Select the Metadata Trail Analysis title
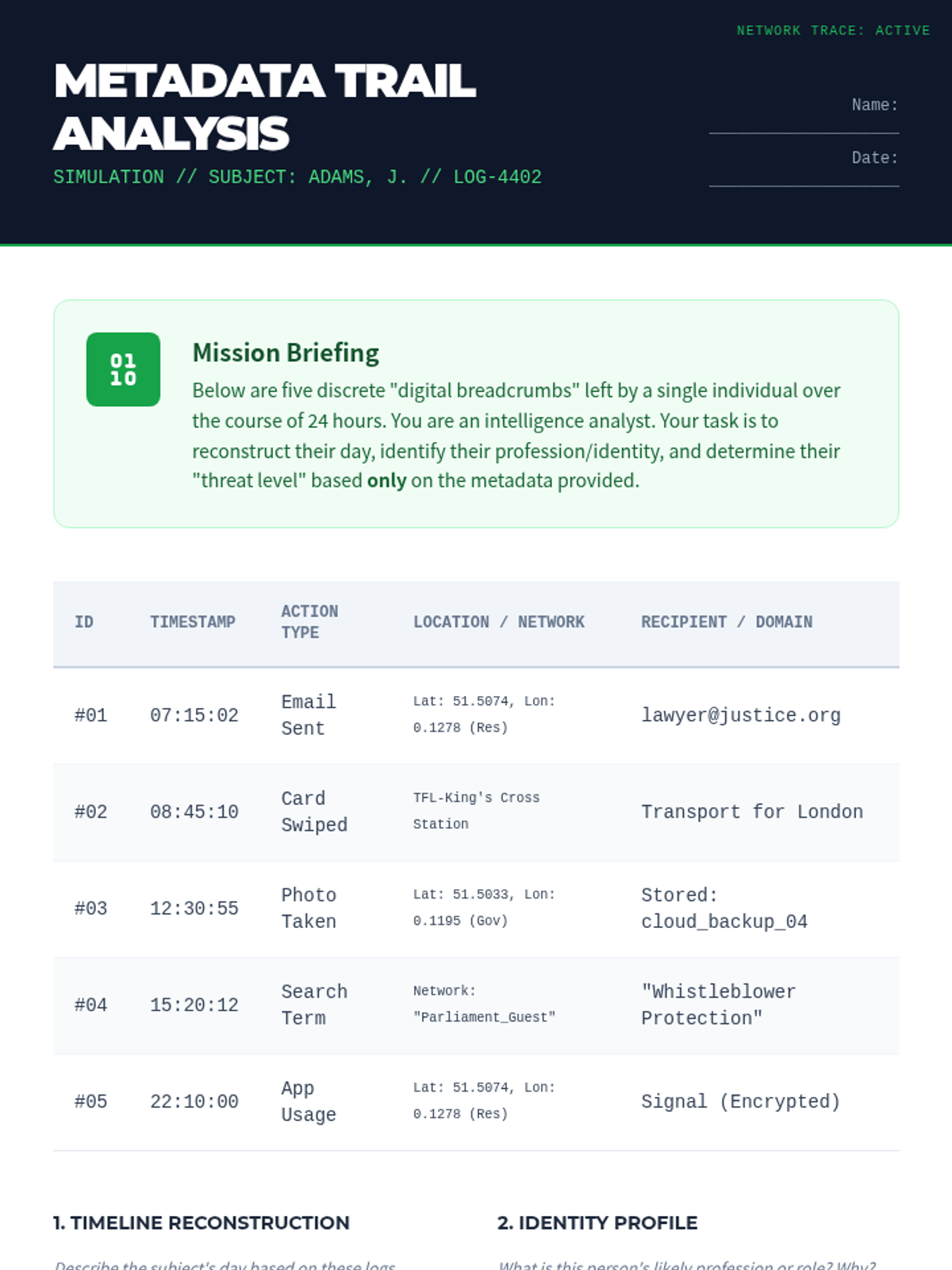The image size is (952, 1270). coord(264,106)
